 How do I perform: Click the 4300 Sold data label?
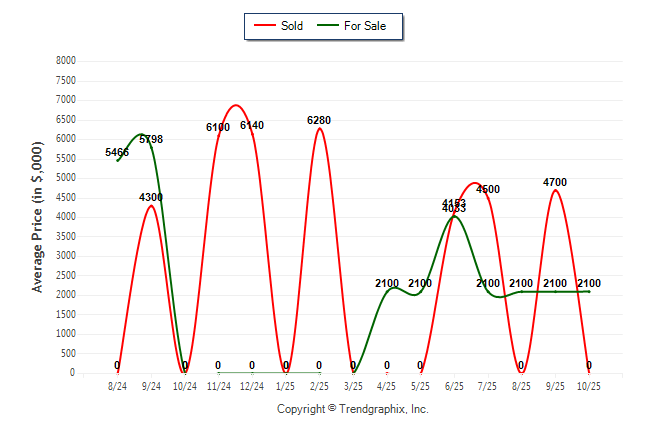click(151, 197)
